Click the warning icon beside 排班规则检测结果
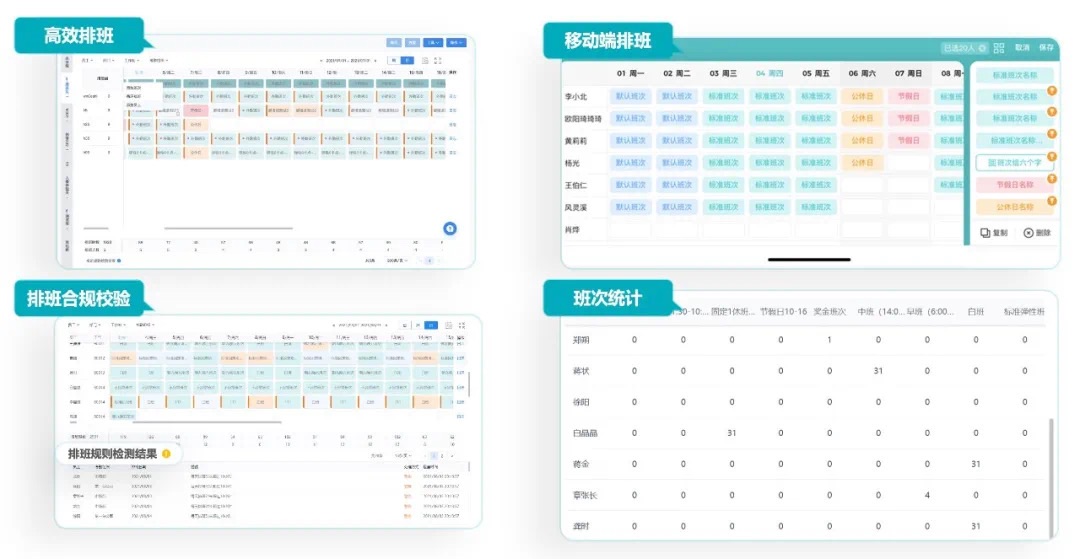The height and width of the screenshot is (559, 1080). coord(166,454)
